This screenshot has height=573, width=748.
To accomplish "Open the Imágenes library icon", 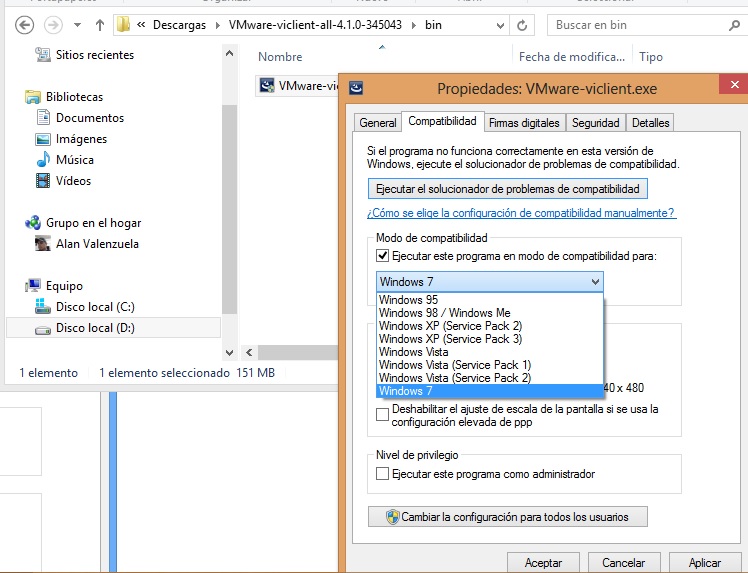I will click(43, 139).
